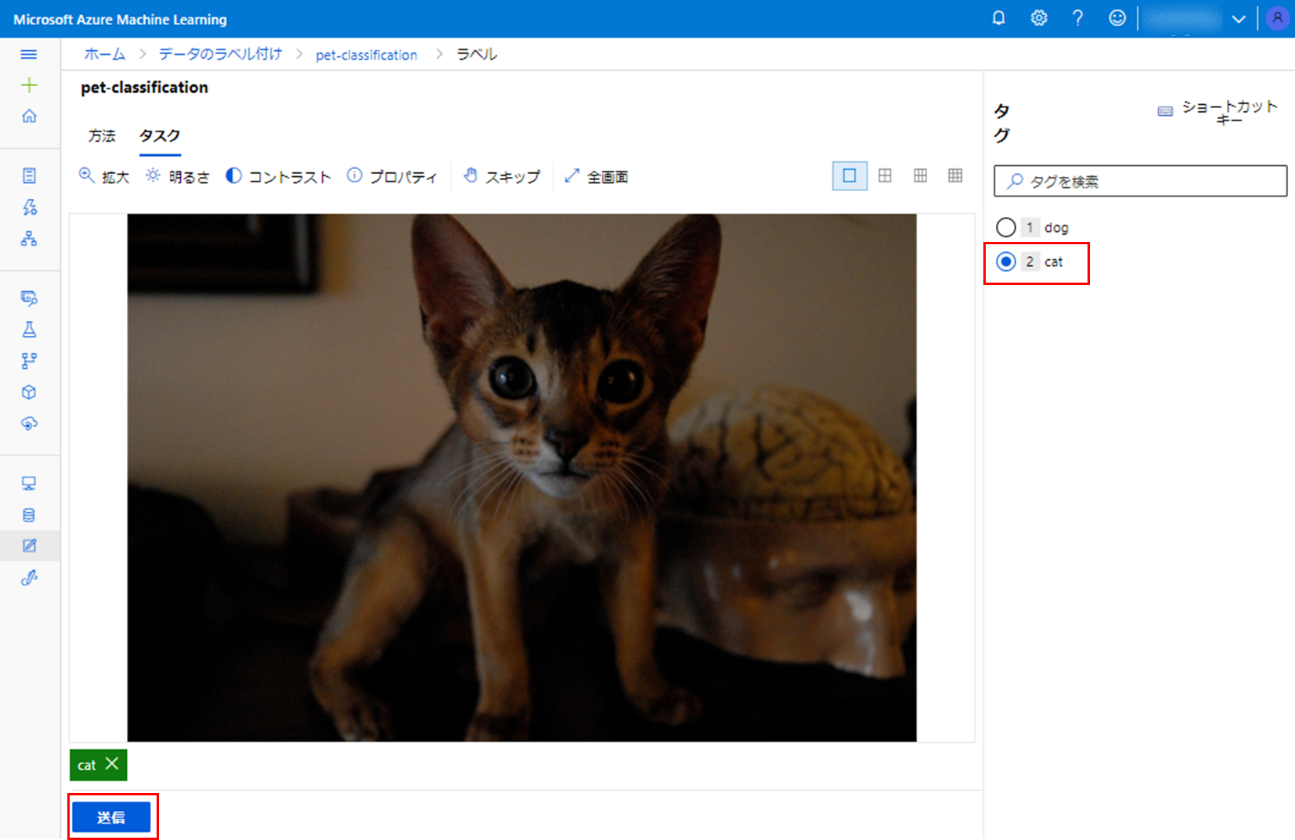Open Models cube icon in sidebar
The image size is (1295, 840).
point(29,392)
